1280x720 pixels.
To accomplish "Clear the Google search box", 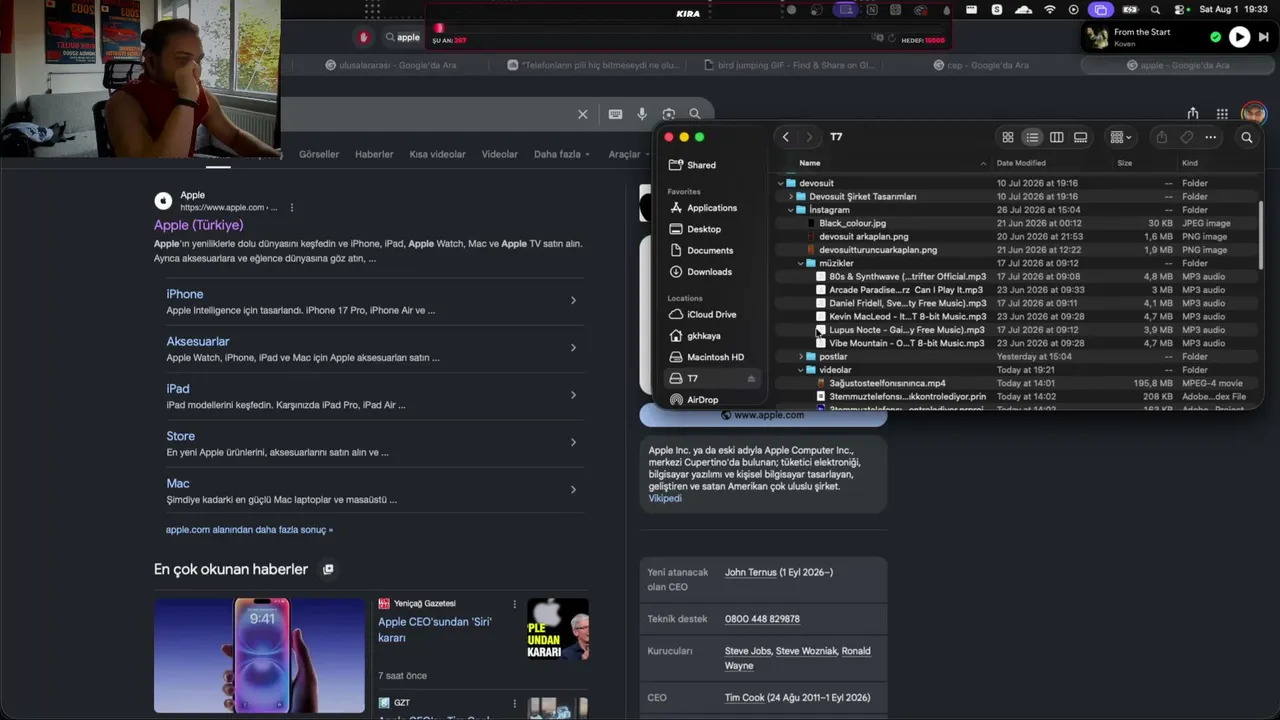I will 583,114.
